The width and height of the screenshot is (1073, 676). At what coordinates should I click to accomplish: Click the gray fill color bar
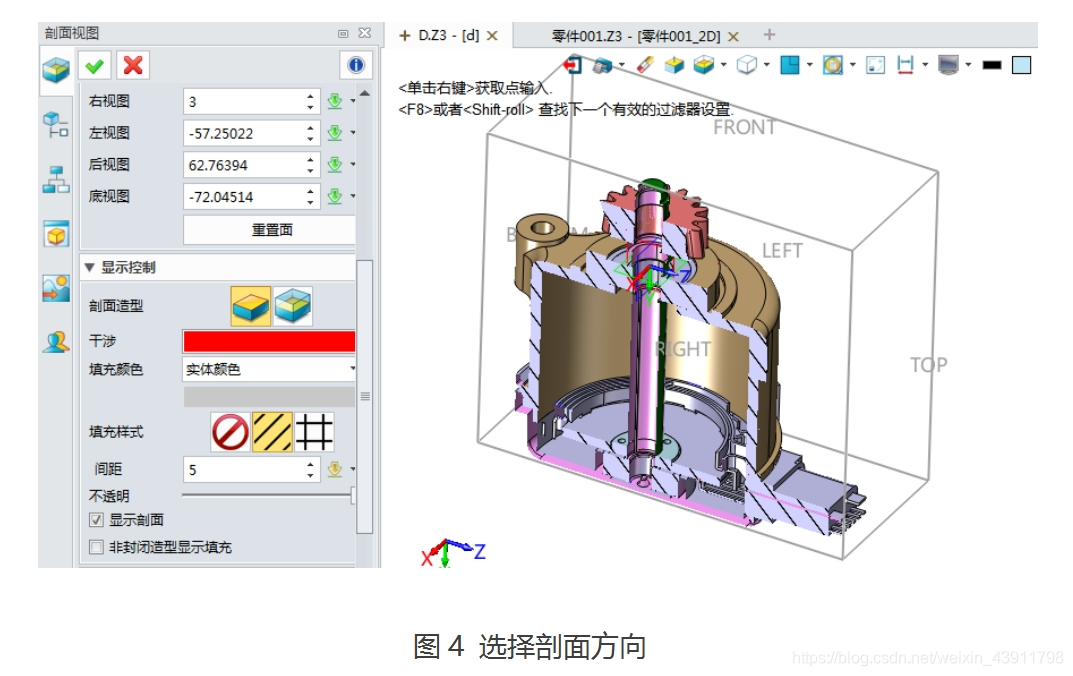[x=270, y=398]
